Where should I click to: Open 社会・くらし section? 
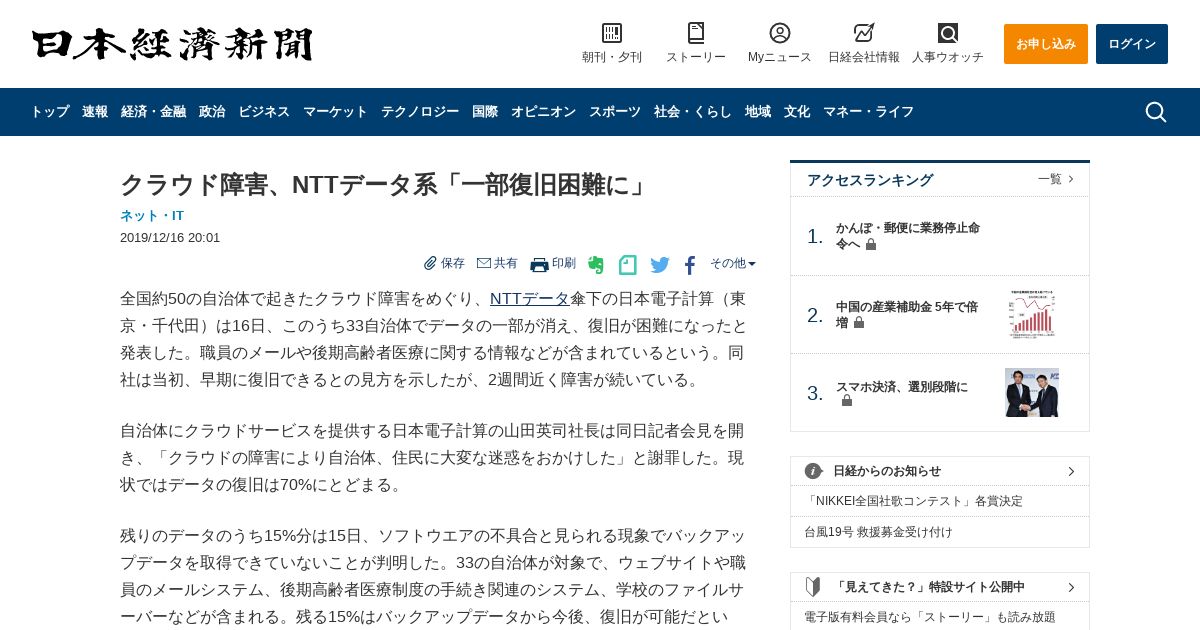coord(693,112)
